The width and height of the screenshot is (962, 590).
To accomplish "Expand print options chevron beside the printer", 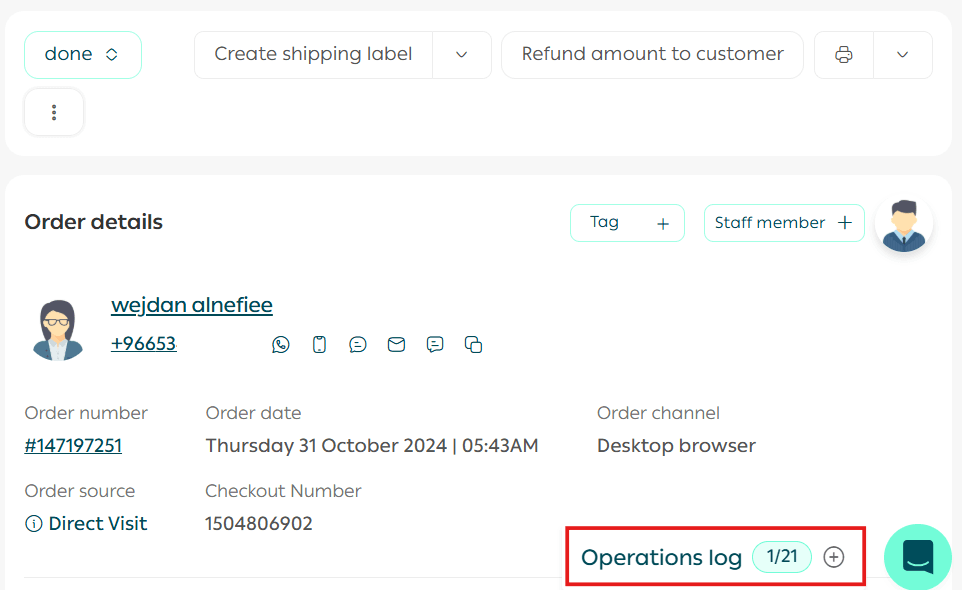I will point(902,55).
